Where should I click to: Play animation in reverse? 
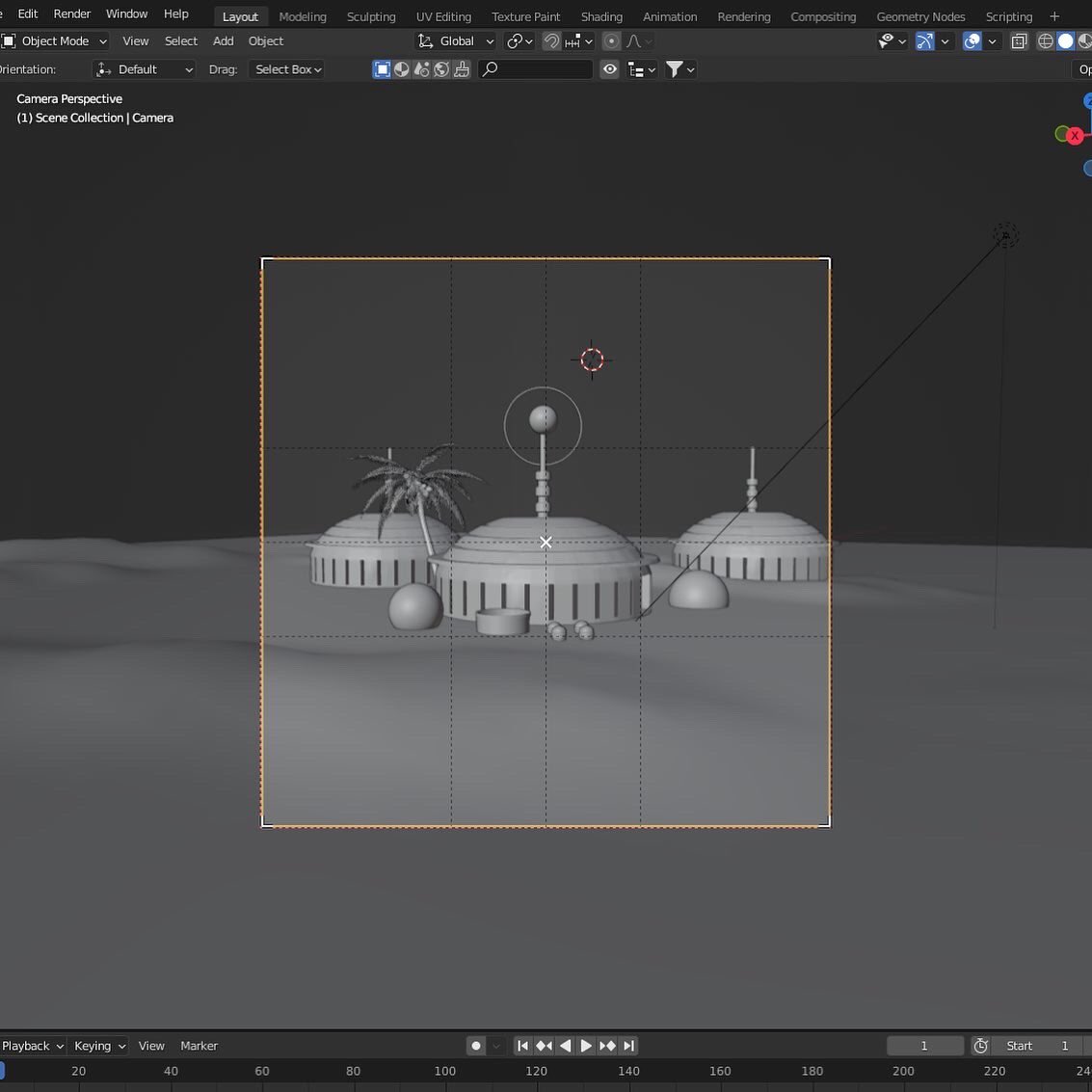click(x=566, y=1046)
